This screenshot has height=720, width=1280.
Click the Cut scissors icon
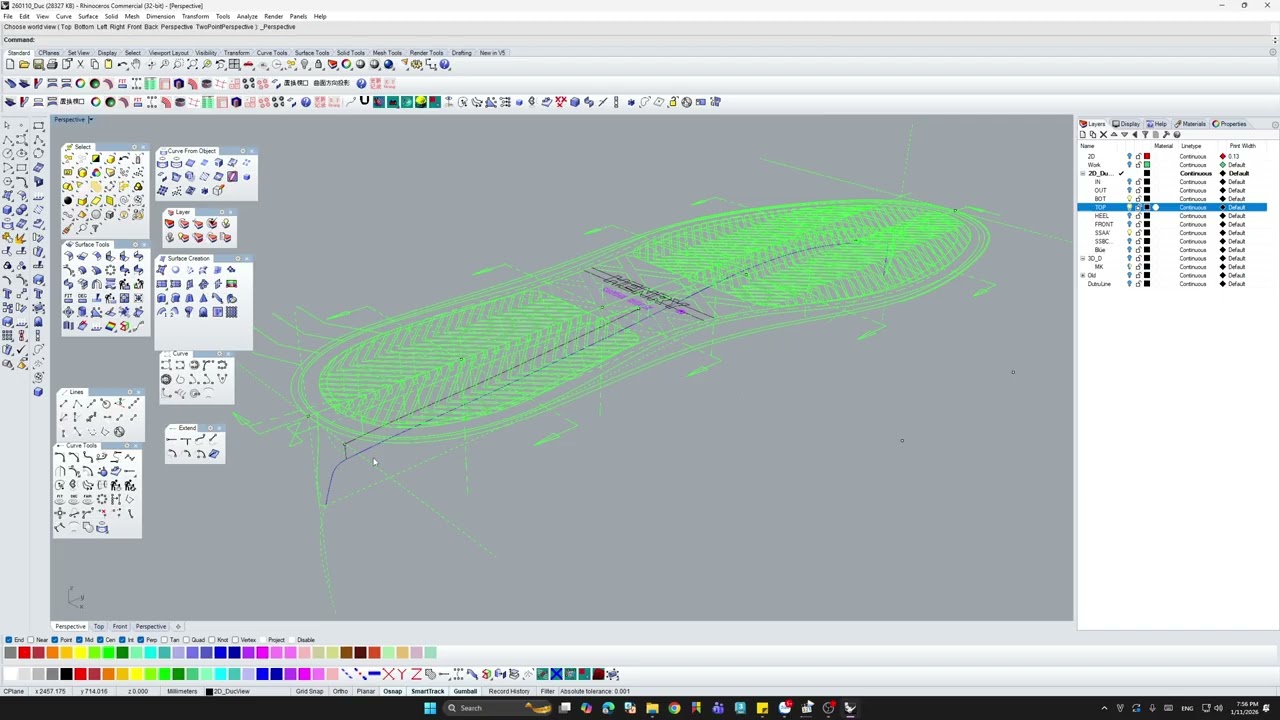80,65
